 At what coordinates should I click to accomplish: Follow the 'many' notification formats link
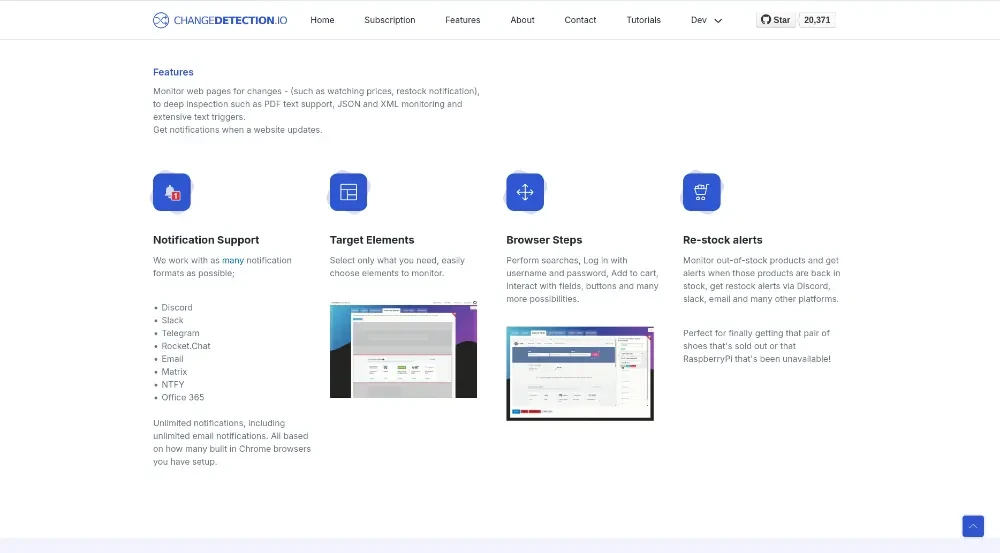232,261
